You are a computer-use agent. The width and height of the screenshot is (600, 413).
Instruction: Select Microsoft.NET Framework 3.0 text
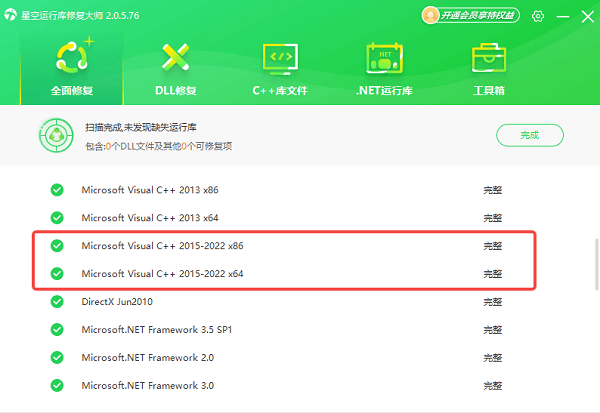point(148,385)
